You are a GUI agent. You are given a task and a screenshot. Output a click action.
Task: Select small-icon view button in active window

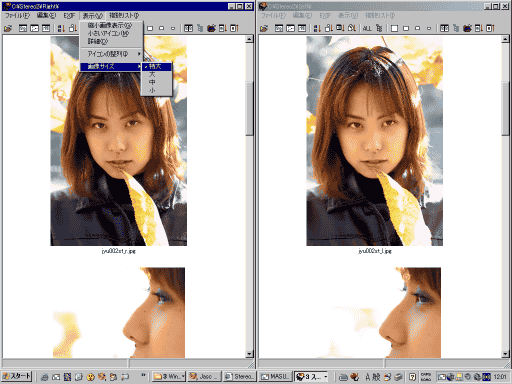pos(34,28)
